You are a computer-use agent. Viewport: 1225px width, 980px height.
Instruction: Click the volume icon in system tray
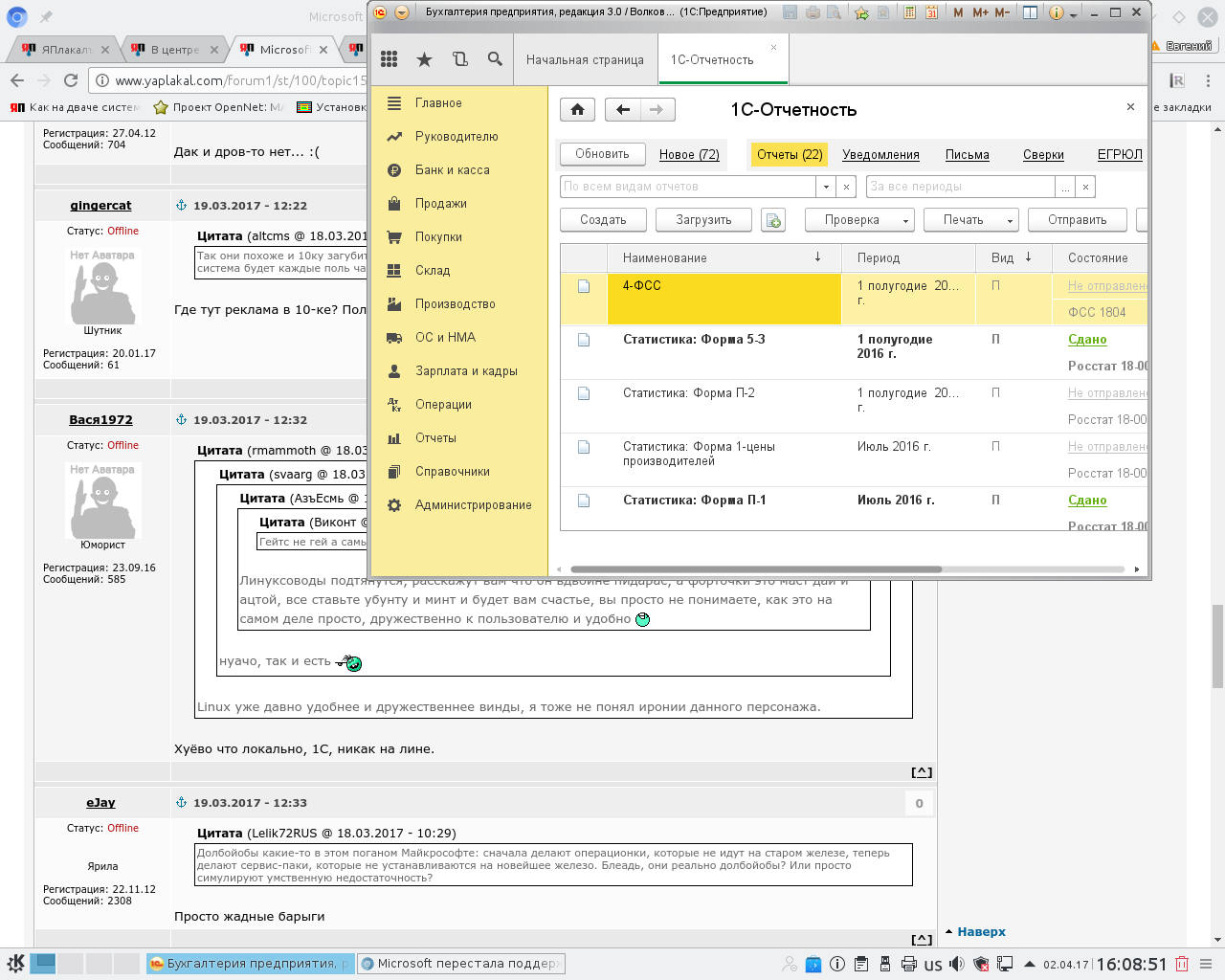[x=957, y=964]
